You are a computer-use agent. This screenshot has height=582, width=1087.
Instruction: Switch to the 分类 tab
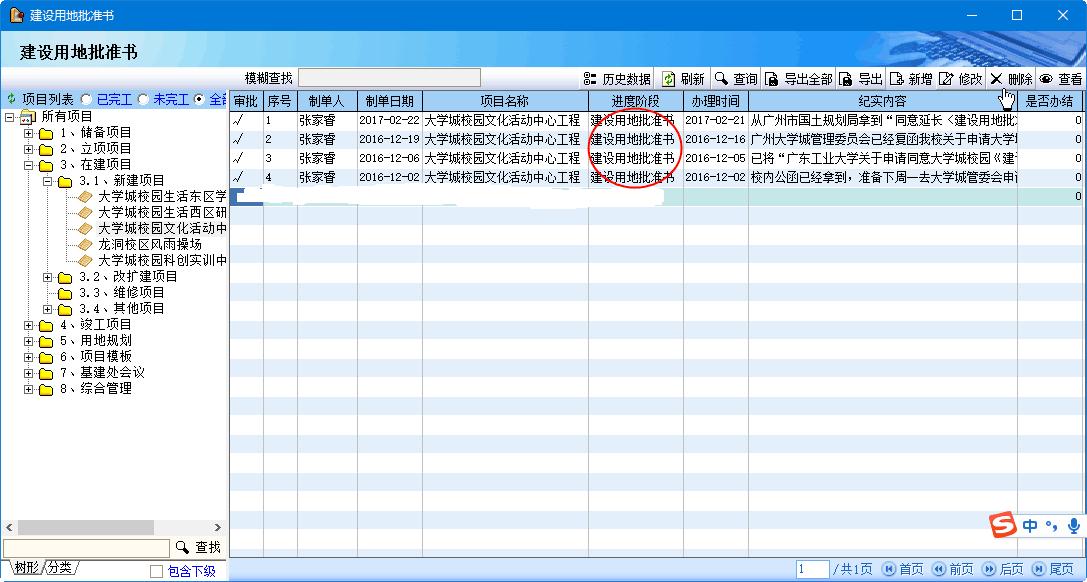point(60,568)
